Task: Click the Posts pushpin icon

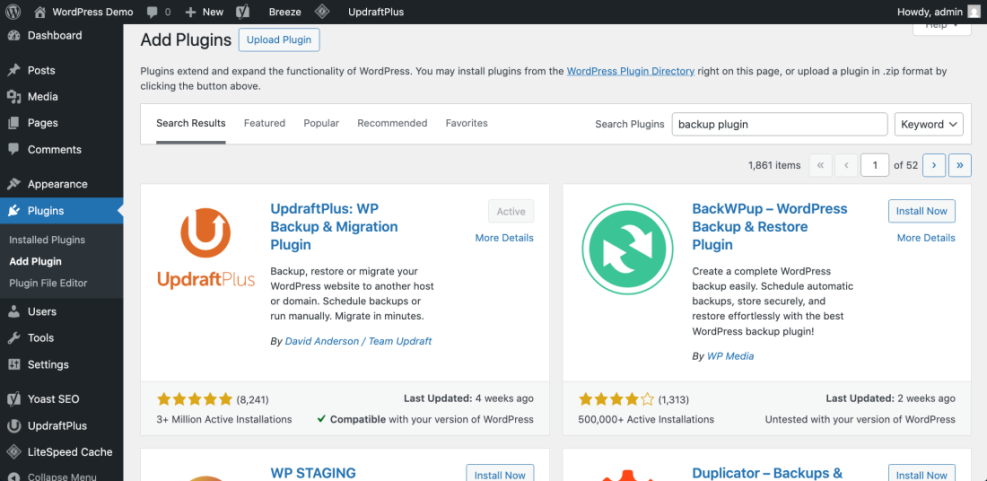Action: click(x=14, y=71)
